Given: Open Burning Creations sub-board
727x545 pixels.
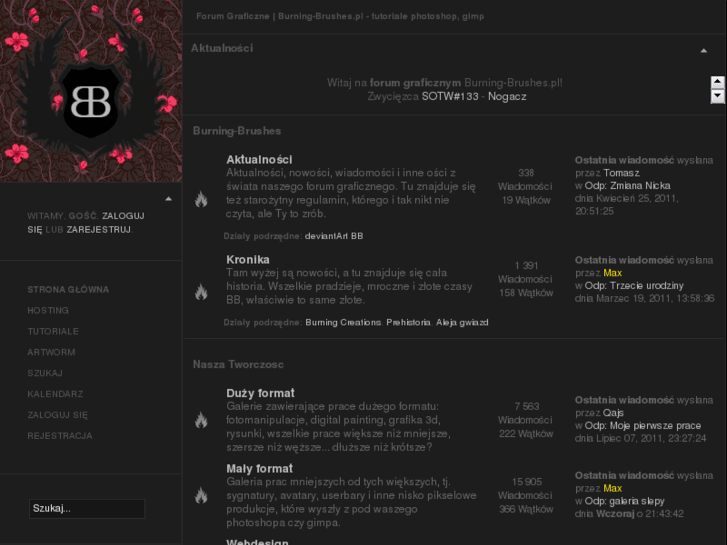Looking at the screenshot, I should (x=343, y=322).
